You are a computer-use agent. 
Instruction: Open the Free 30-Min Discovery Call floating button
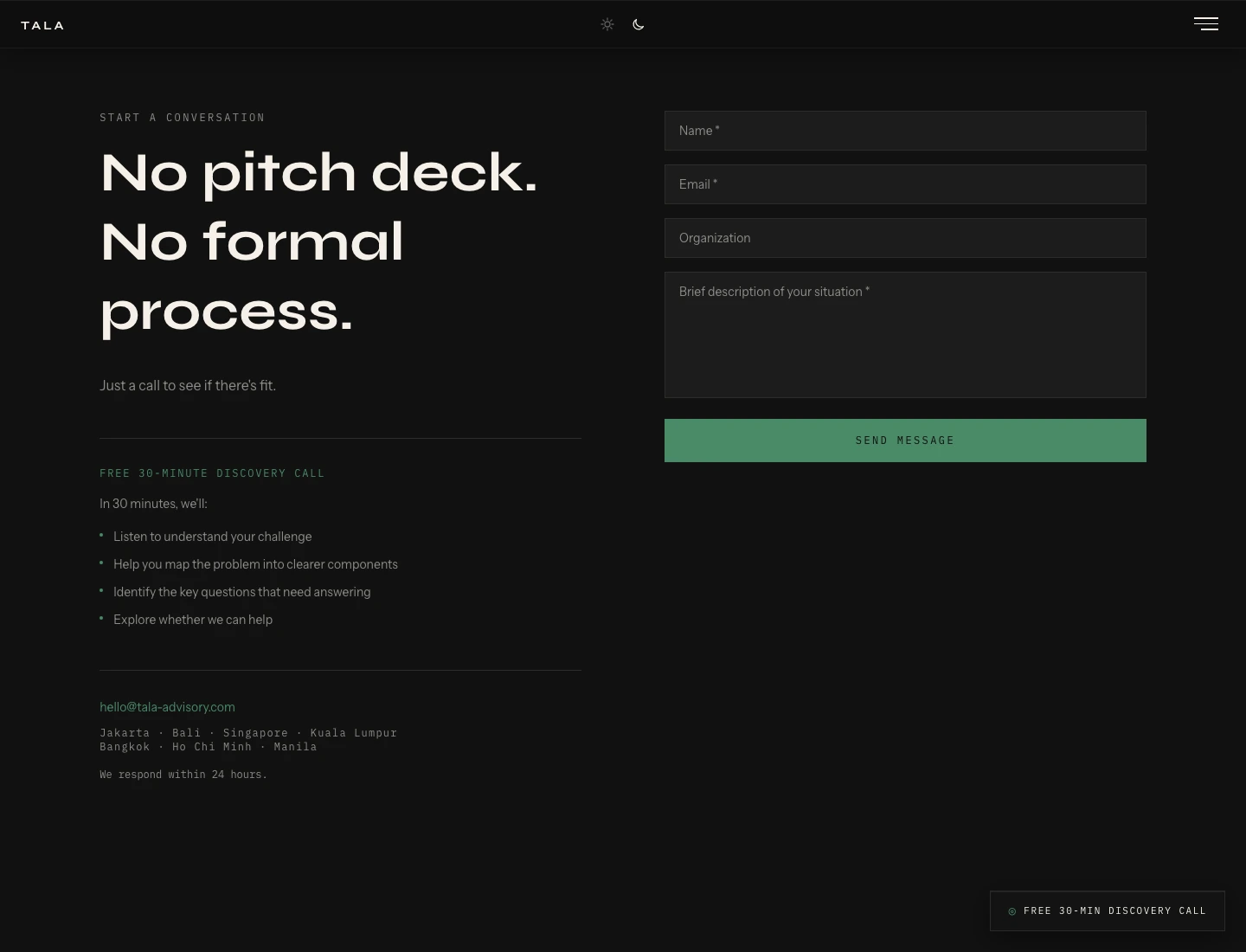click(x=1108, y=910)
